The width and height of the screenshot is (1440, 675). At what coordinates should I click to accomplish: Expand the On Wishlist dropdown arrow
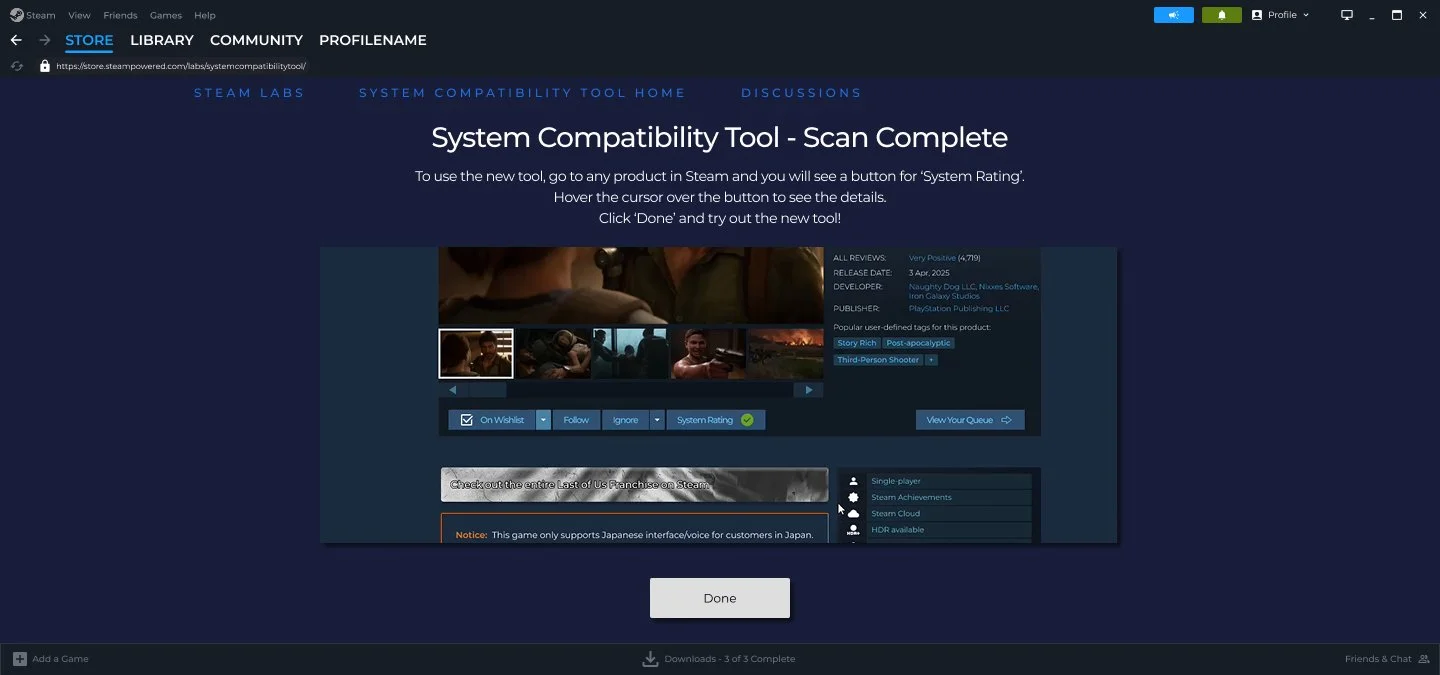click(543, 420)
